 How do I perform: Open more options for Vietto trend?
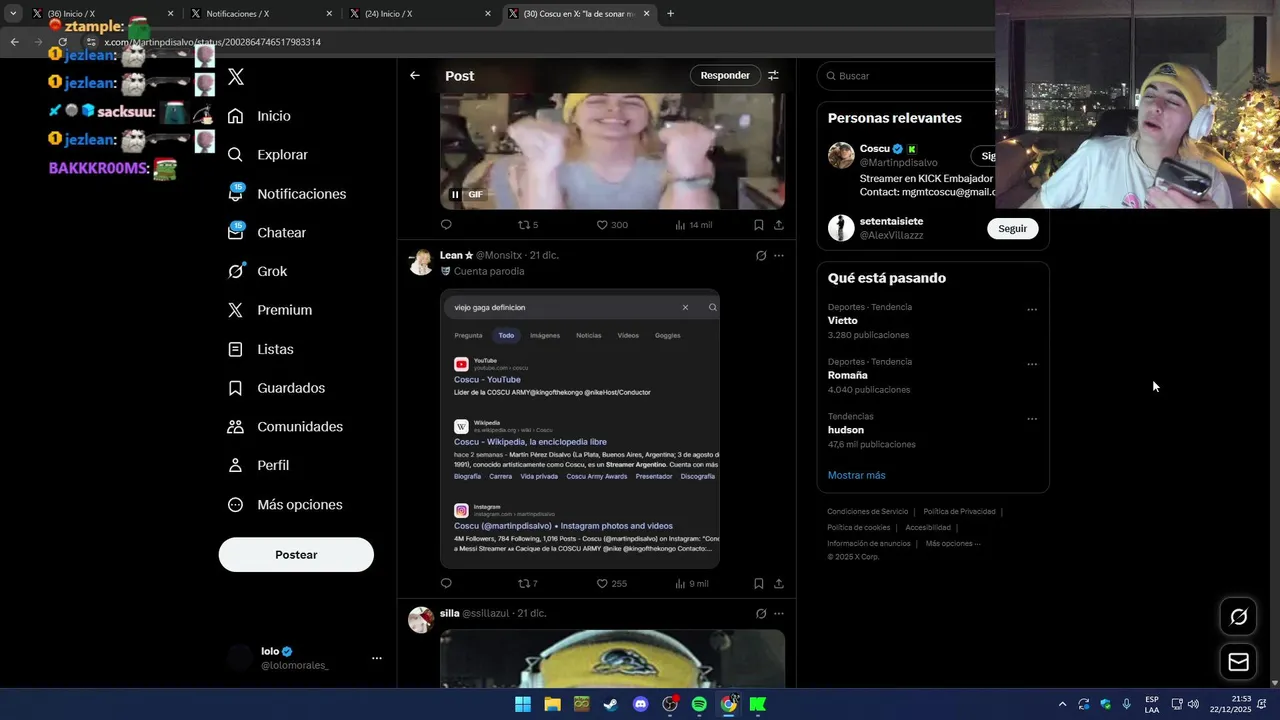tap(1032, 310)
